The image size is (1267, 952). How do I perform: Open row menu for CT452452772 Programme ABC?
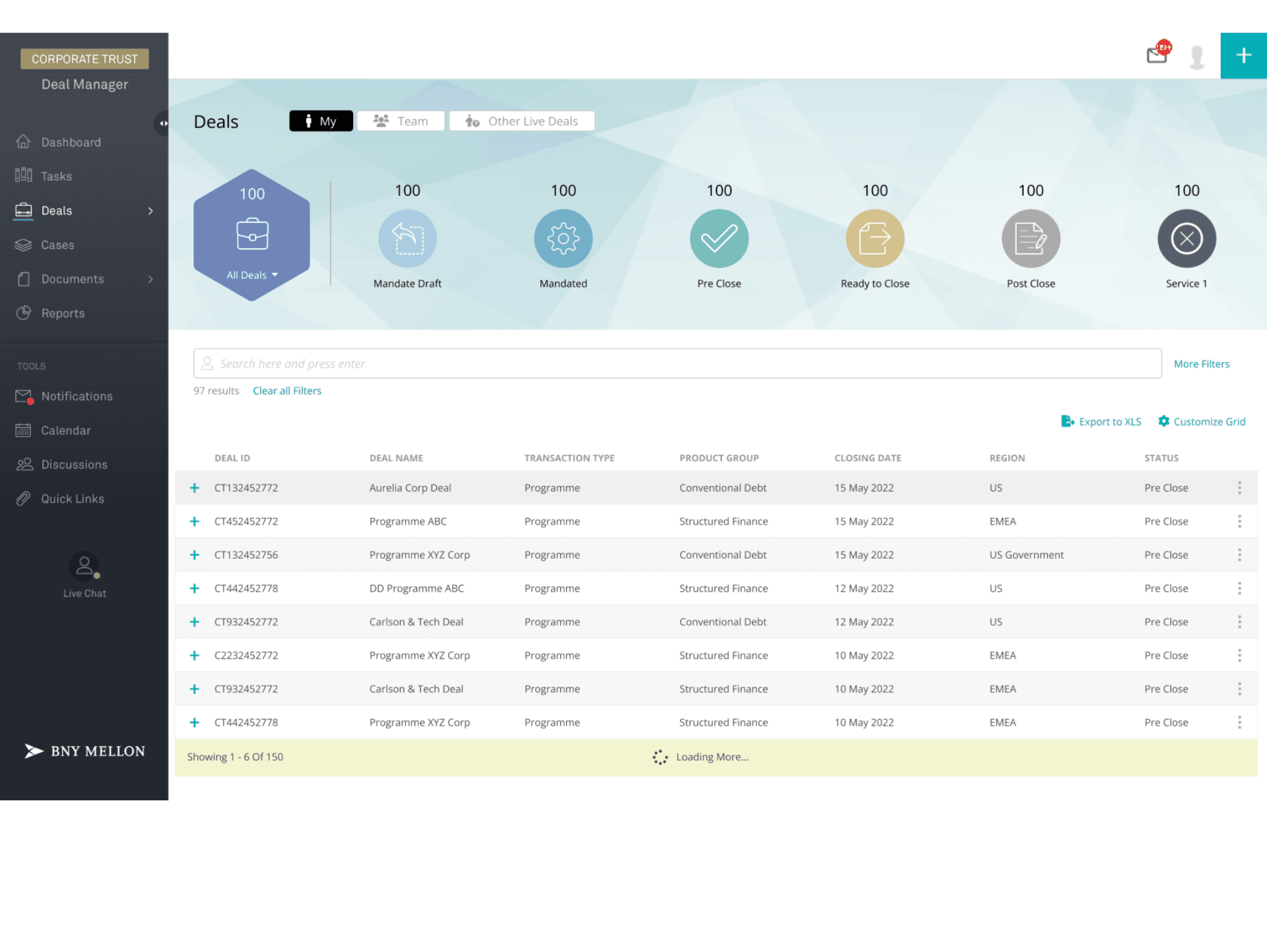point(1239,522)
